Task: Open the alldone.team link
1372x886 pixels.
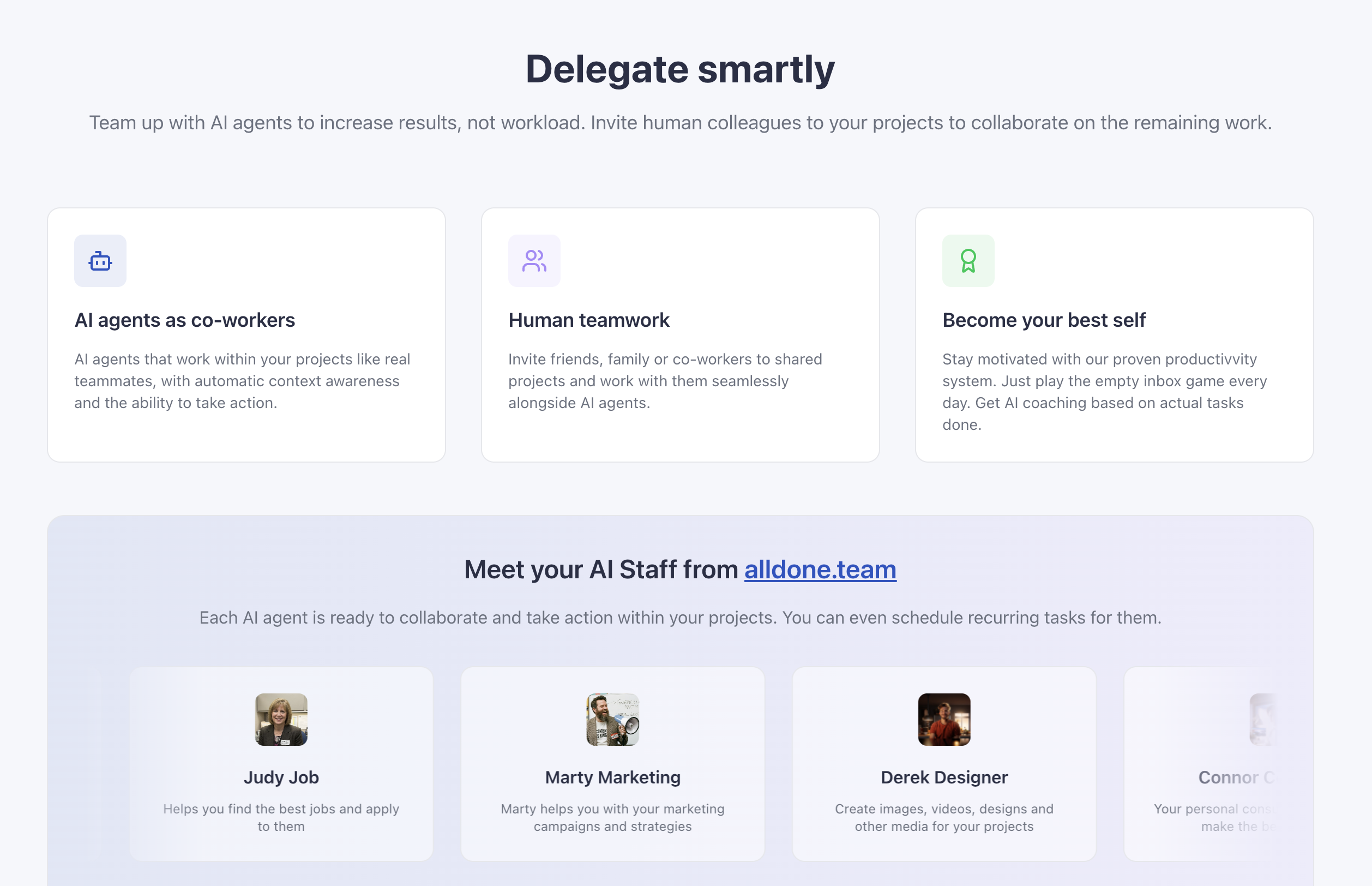Action: pyautogui.click(x=819, y=570)
